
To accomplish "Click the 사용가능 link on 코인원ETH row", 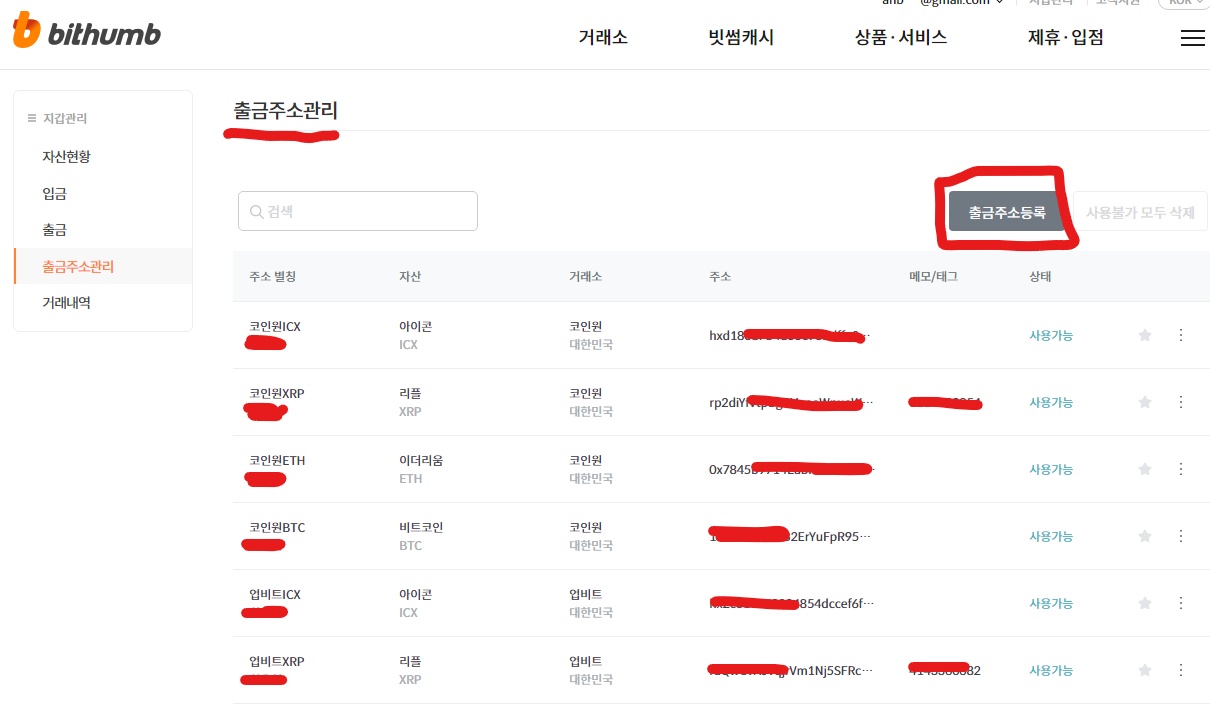I will (x=1051, y=469).
